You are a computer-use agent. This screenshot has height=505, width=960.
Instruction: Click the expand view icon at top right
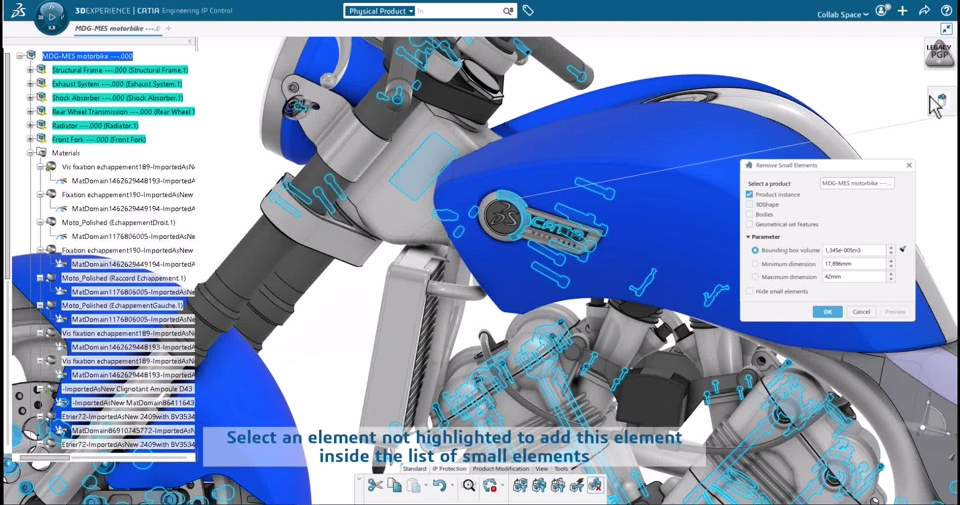pyautogui.click(x=946, y=29)
